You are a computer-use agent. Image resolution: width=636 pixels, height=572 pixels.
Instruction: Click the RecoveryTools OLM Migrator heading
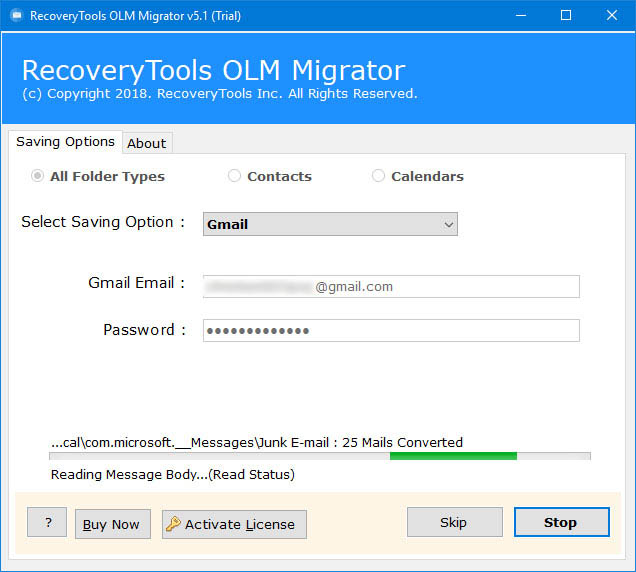[213, 71]
